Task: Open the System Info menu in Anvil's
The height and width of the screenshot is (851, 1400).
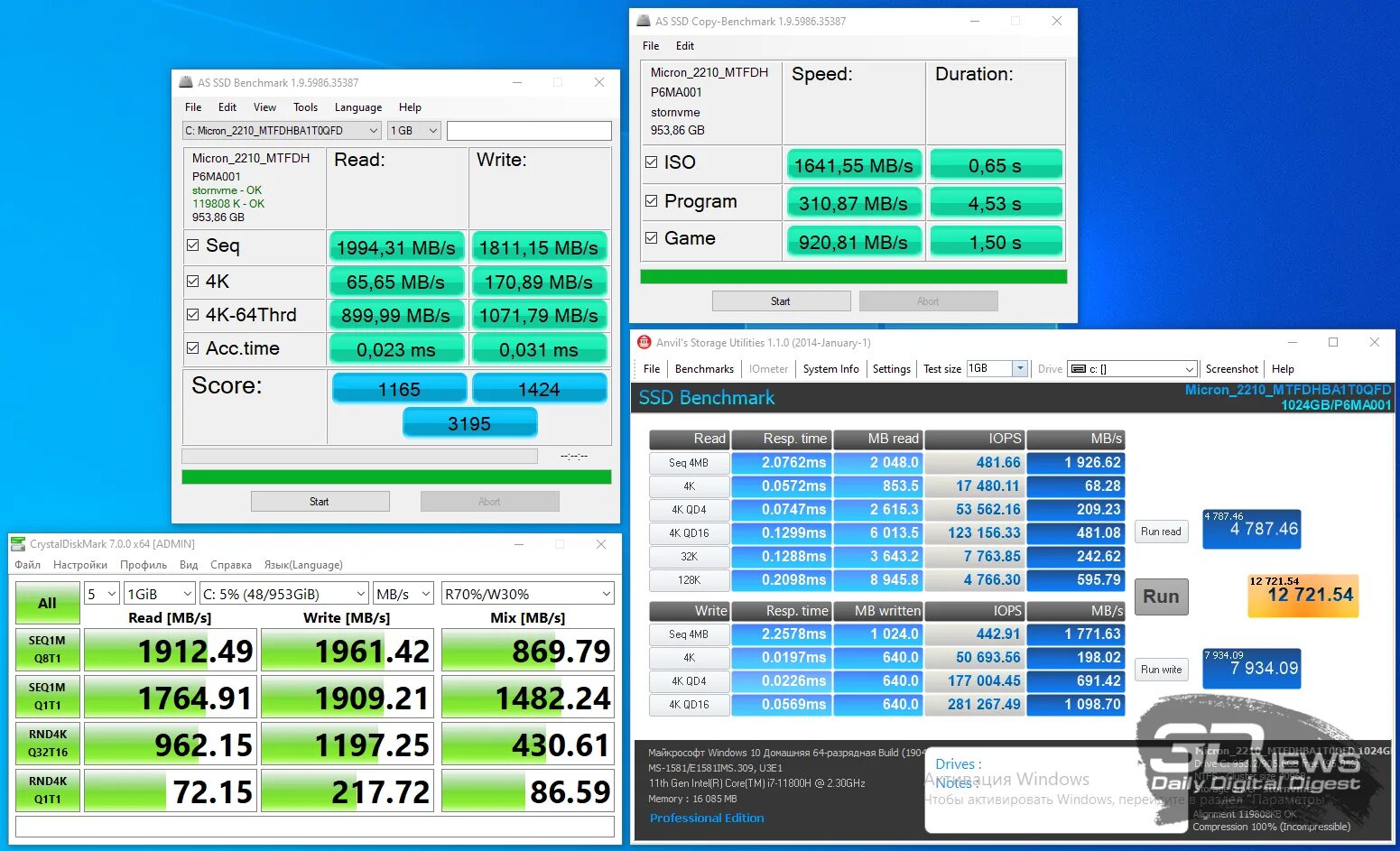Action: coord(830,368)
